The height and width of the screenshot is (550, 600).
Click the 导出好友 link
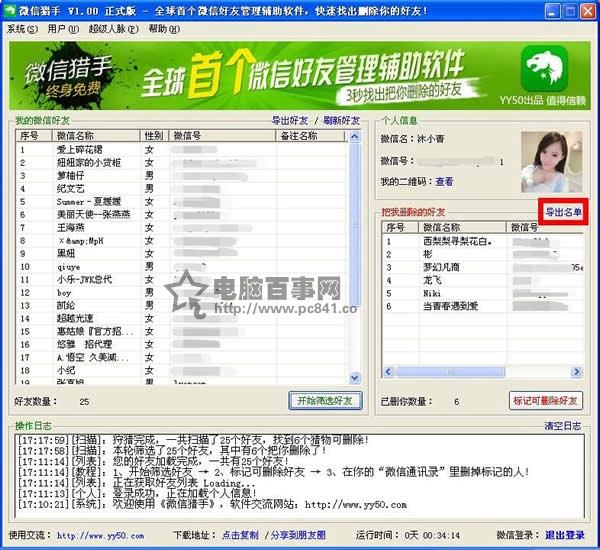(290, 121)
